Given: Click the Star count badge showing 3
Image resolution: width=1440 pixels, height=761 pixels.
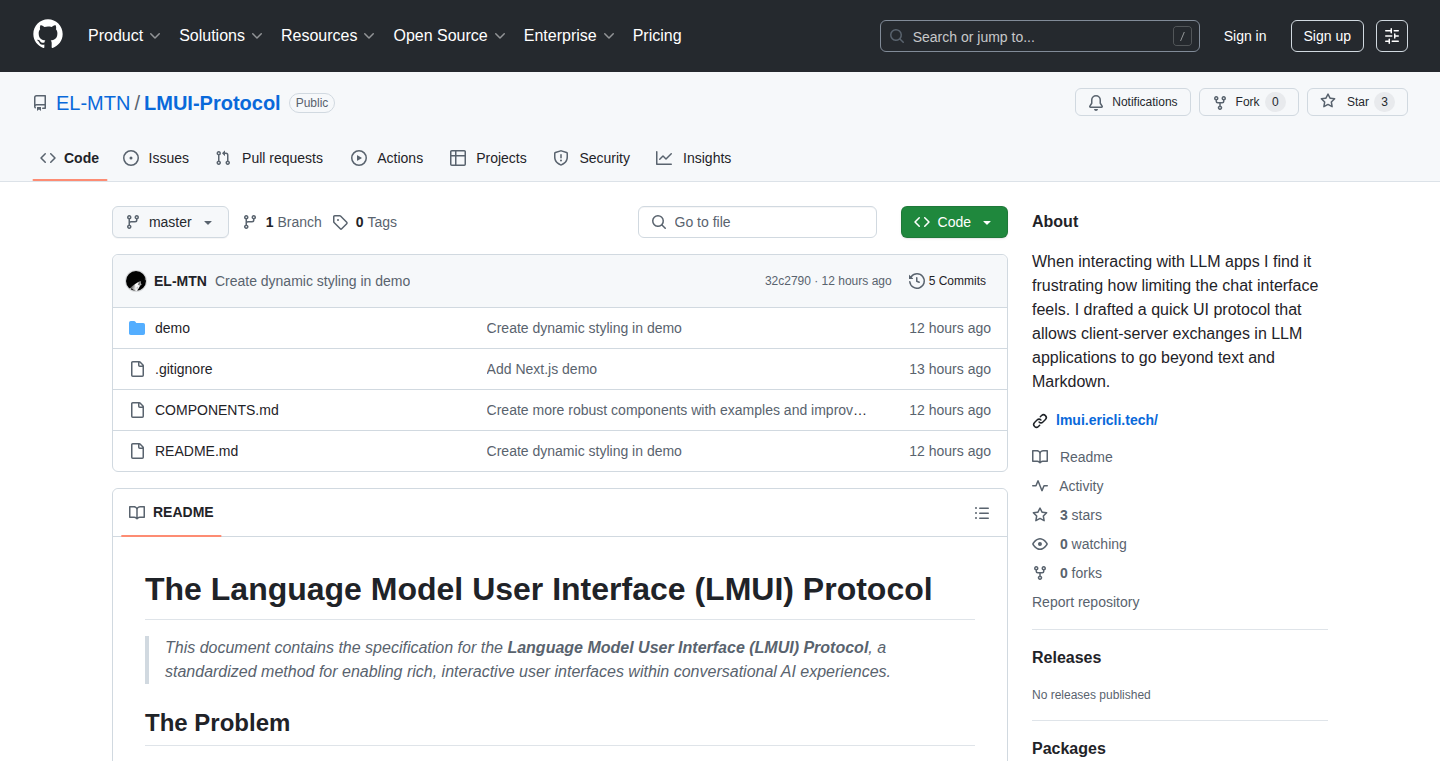Looking at the screenshot, I should click(1384, 102).
